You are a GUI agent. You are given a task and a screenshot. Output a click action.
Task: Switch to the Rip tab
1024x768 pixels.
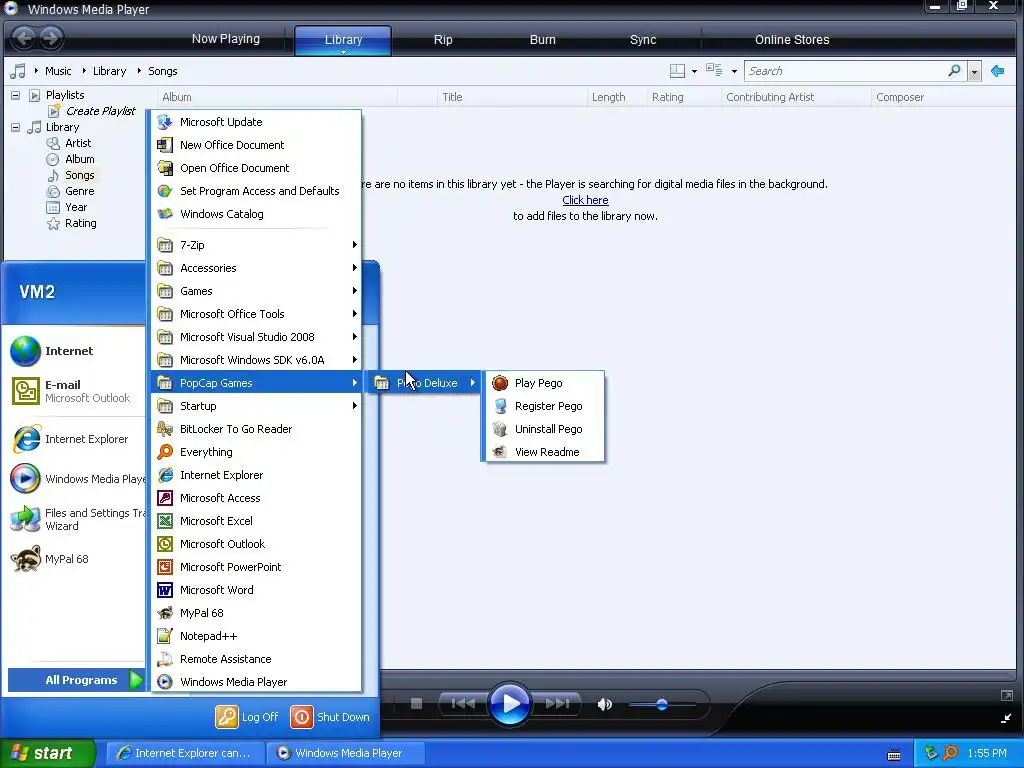pos(443,39)
